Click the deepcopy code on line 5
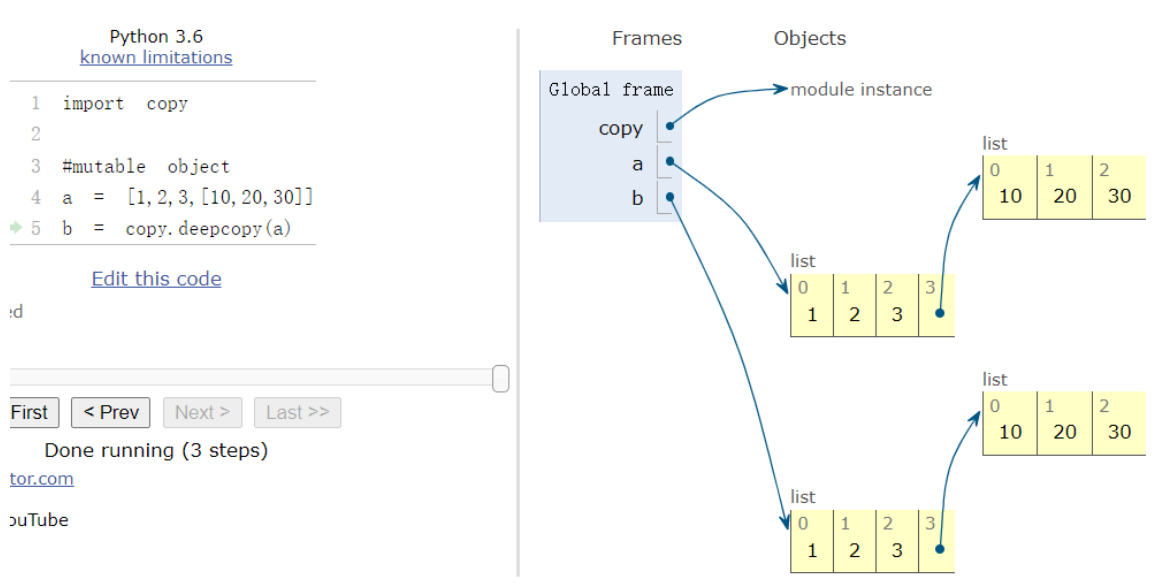The image size is (1160, 584). [208, 228]
